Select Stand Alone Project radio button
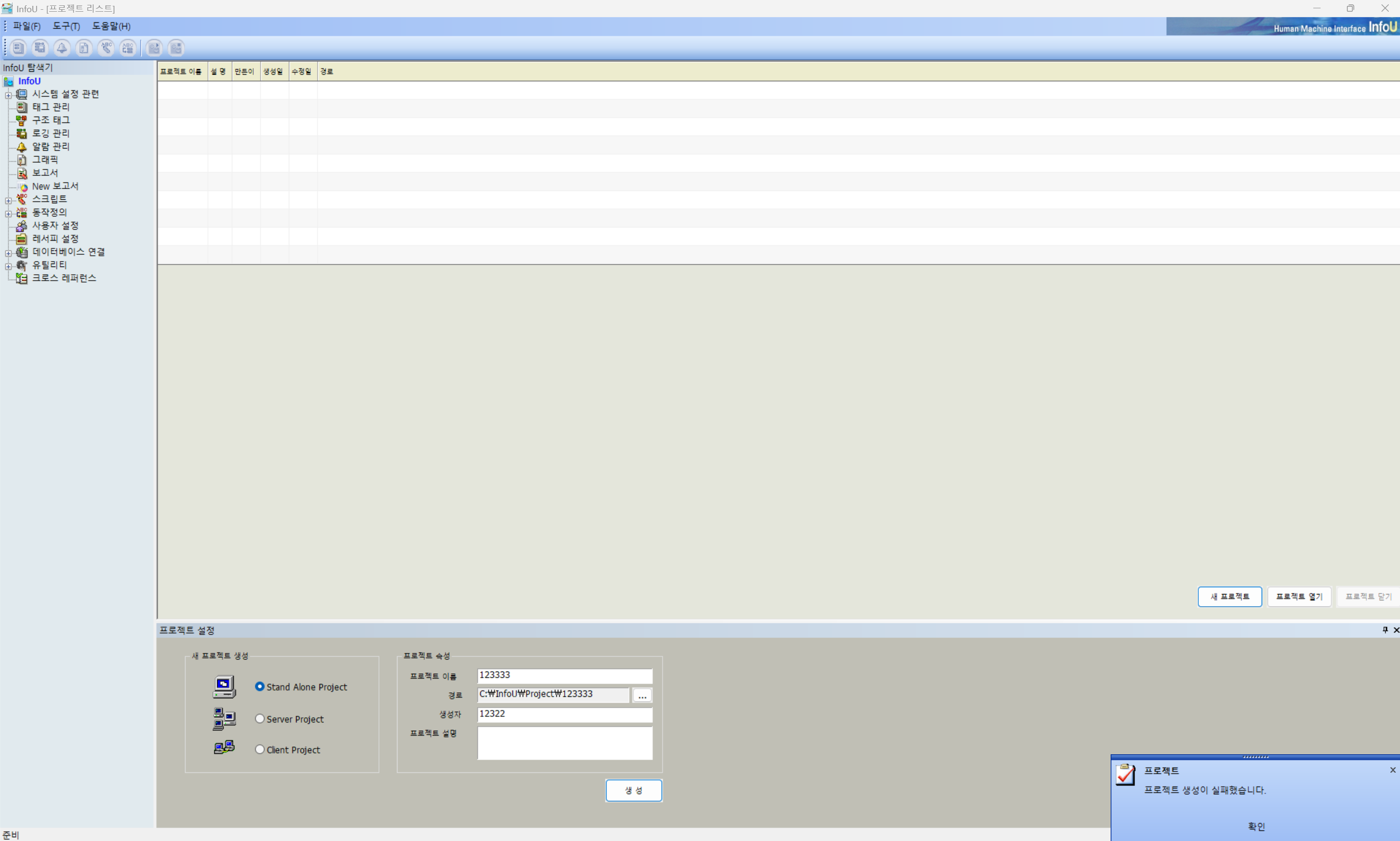Viewport: 1400px width, 841px height. 260,686
